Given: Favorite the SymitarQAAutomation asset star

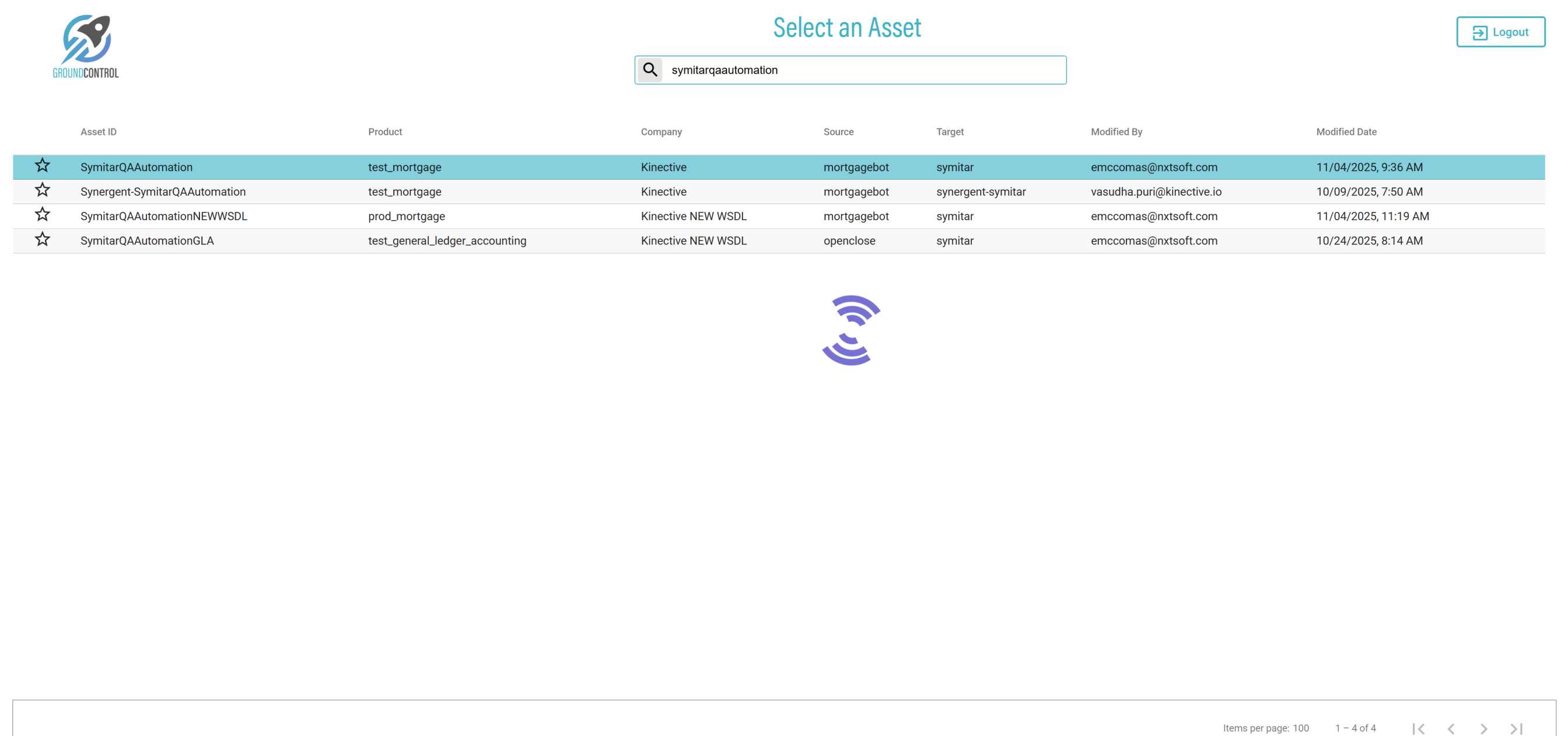Looking at the screenshot, I should (42, 166).
